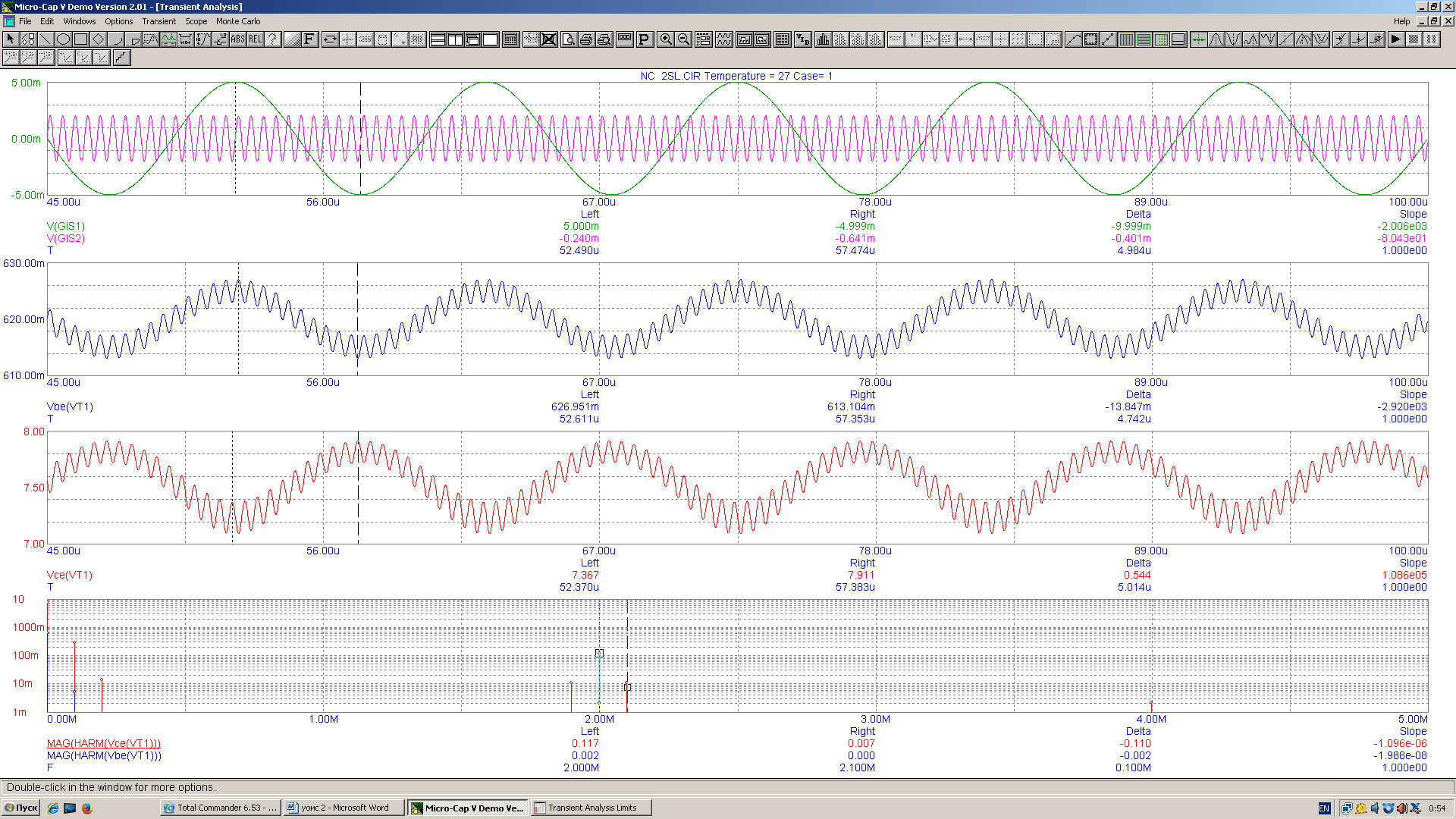Open the File menu
1456x819 pixels.
(x=25, y=21)
